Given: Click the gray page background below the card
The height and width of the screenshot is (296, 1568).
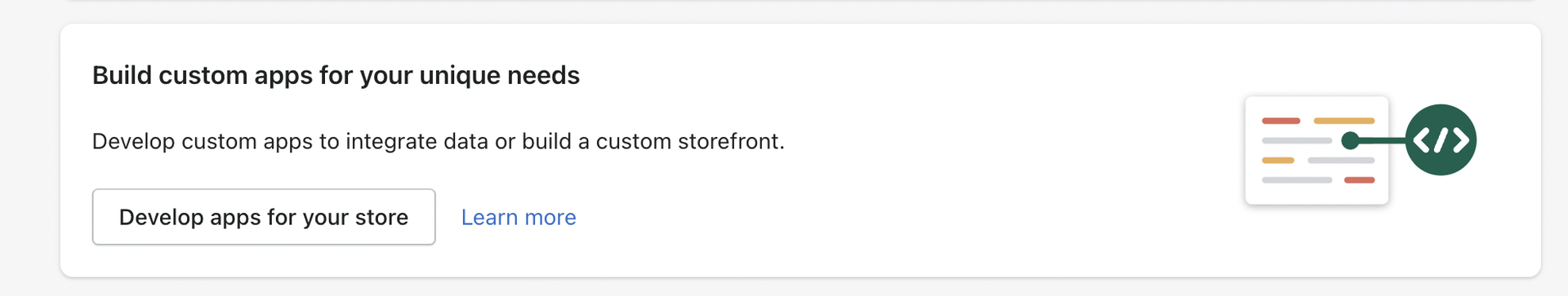Looking at the screenshot, I should point(784,287).
